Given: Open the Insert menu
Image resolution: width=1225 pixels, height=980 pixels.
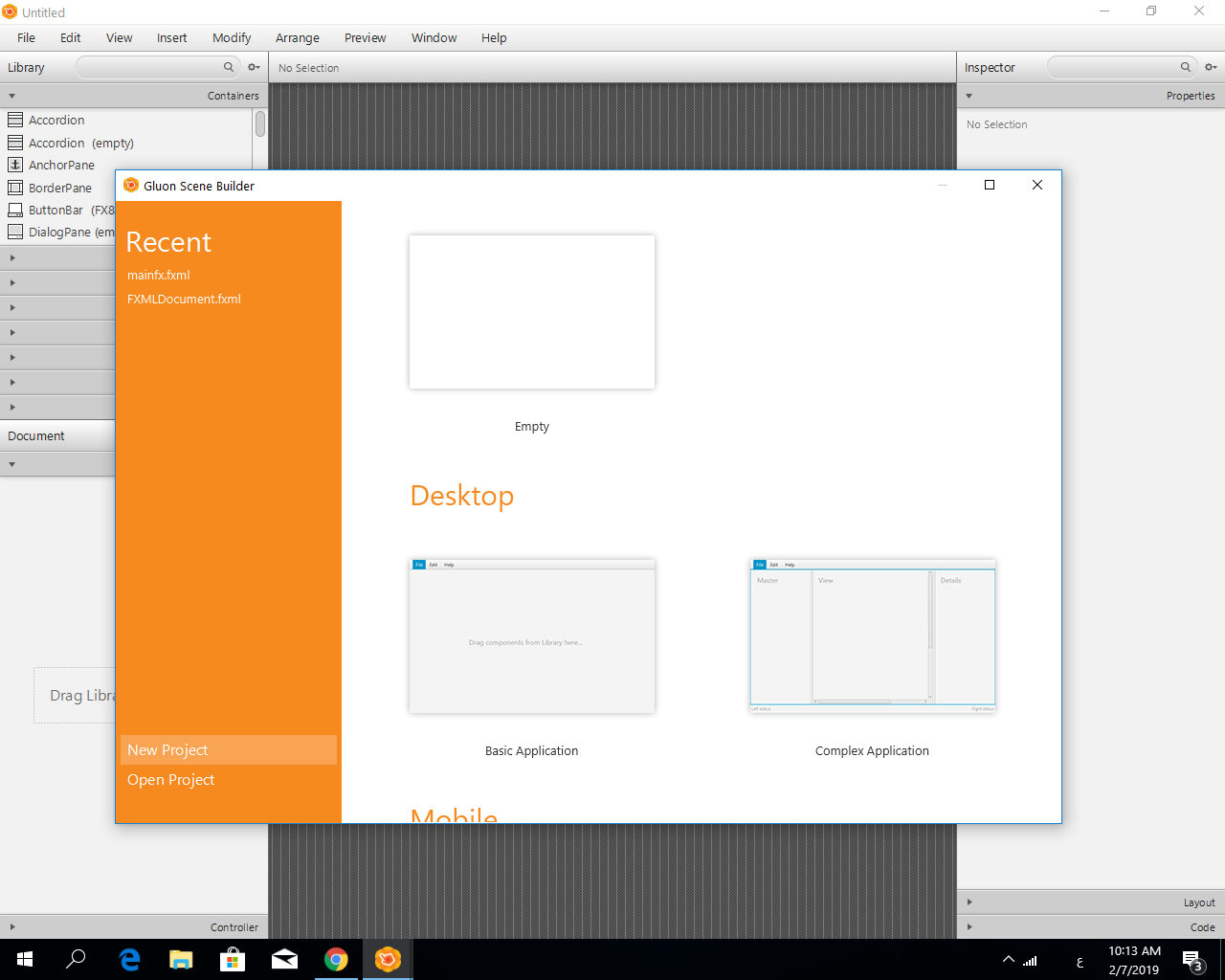Looking at the screenshot, I should click(172, 37).
